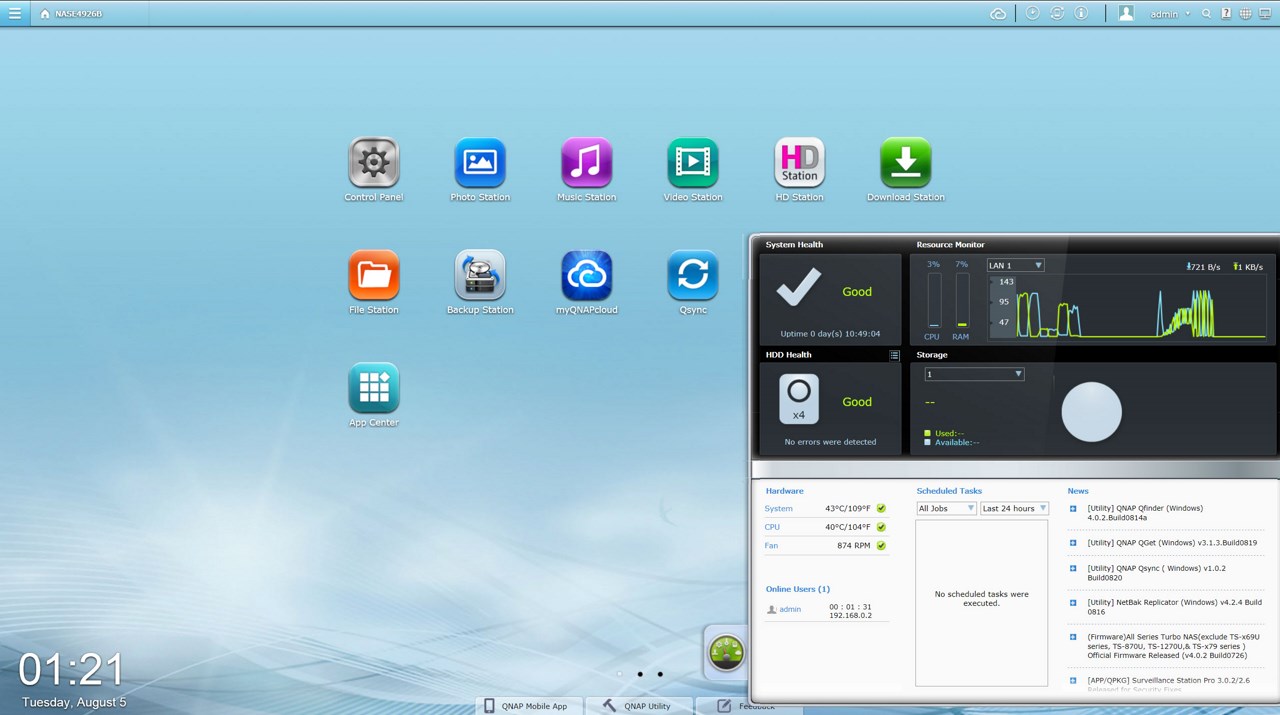Launch Video Station

tap(692, 163)
